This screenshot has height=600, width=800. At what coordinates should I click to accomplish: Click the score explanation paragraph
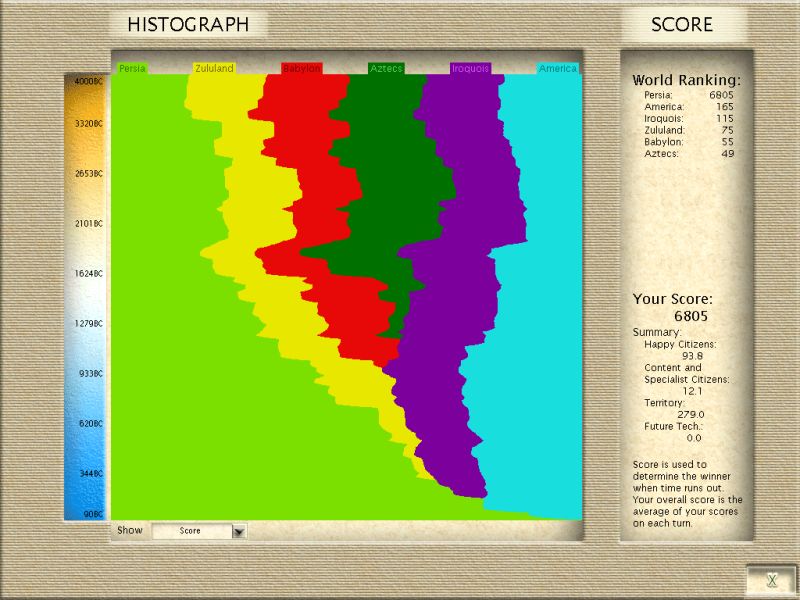click(x=687, y=494)
